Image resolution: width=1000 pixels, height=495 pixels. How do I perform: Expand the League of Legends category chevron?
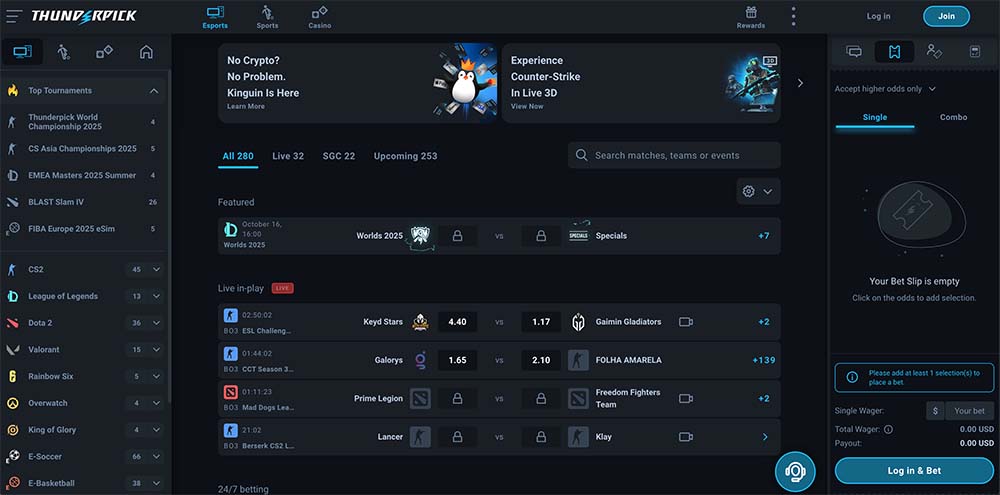156,297
